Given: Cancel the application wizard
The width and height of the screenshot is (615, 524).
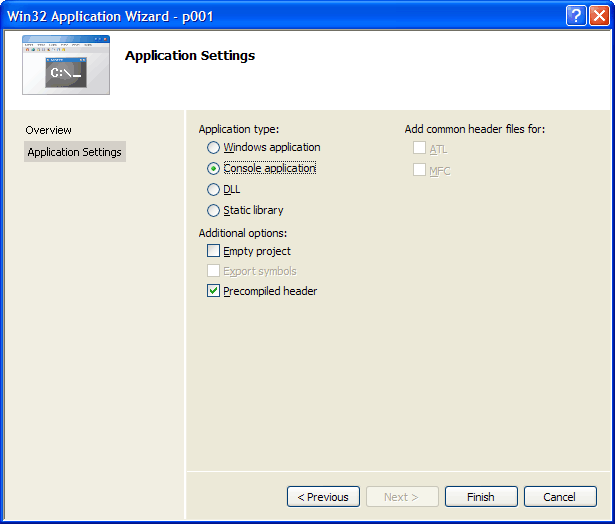Looking at the screenshot, I should point(559,497).
